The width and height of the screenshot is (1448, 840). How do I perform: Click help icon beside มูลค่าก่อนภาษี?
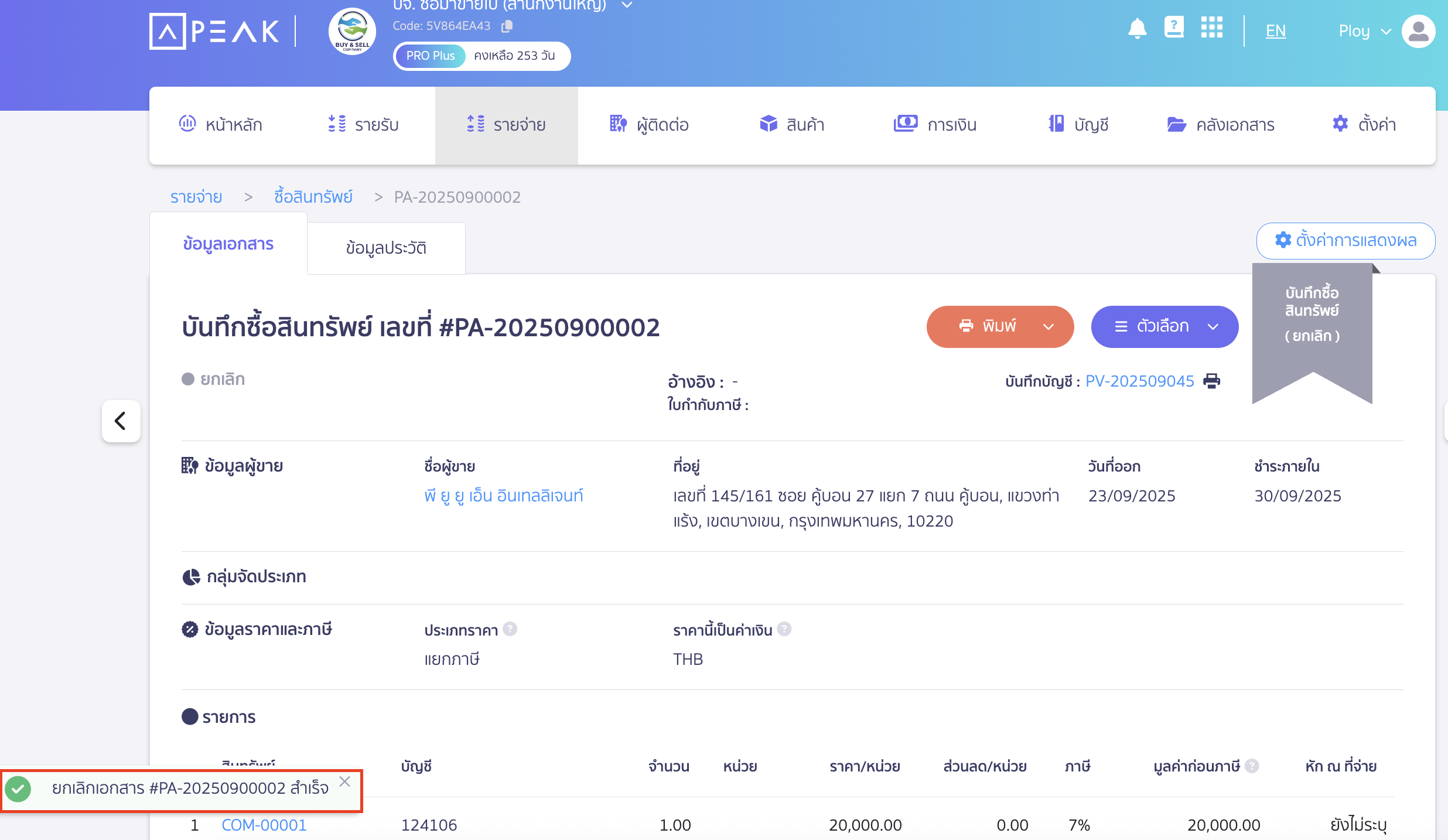click(1252, 766)
